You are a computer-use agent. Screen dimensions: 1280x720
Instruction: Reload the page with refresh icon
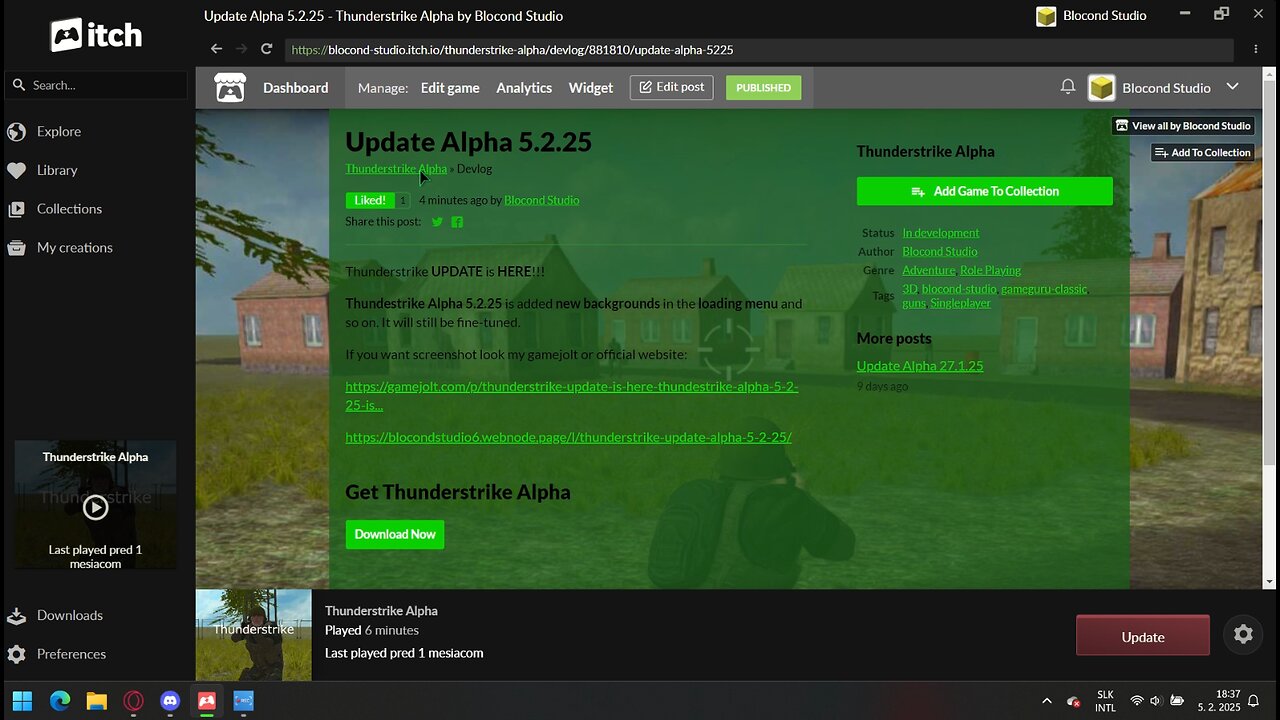[267, 49]
